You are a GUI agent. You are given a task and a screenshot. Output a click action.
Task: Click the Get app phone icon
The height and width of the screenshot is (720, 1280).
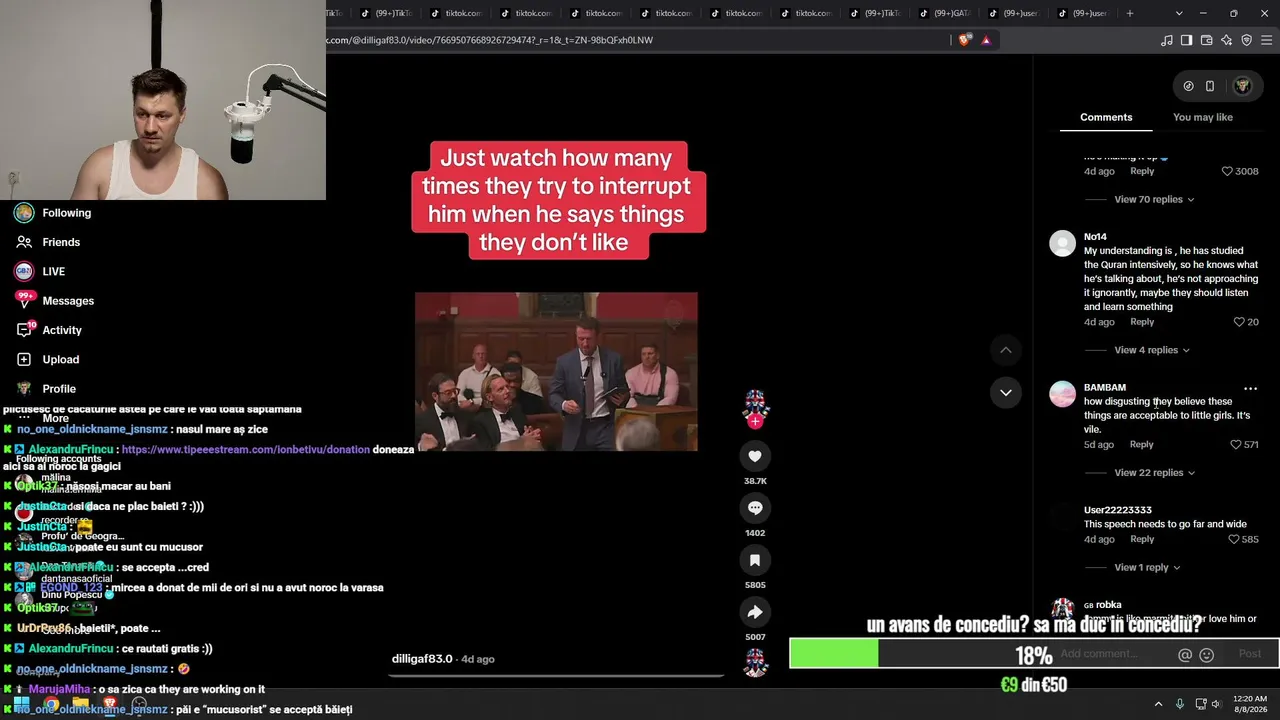(x=1209, y=86)
